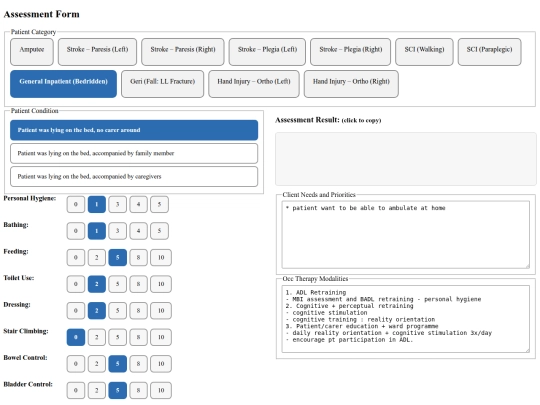Set Bathing score to 3
The height and width of the screenshot is (405, 540).
point(117,231)
